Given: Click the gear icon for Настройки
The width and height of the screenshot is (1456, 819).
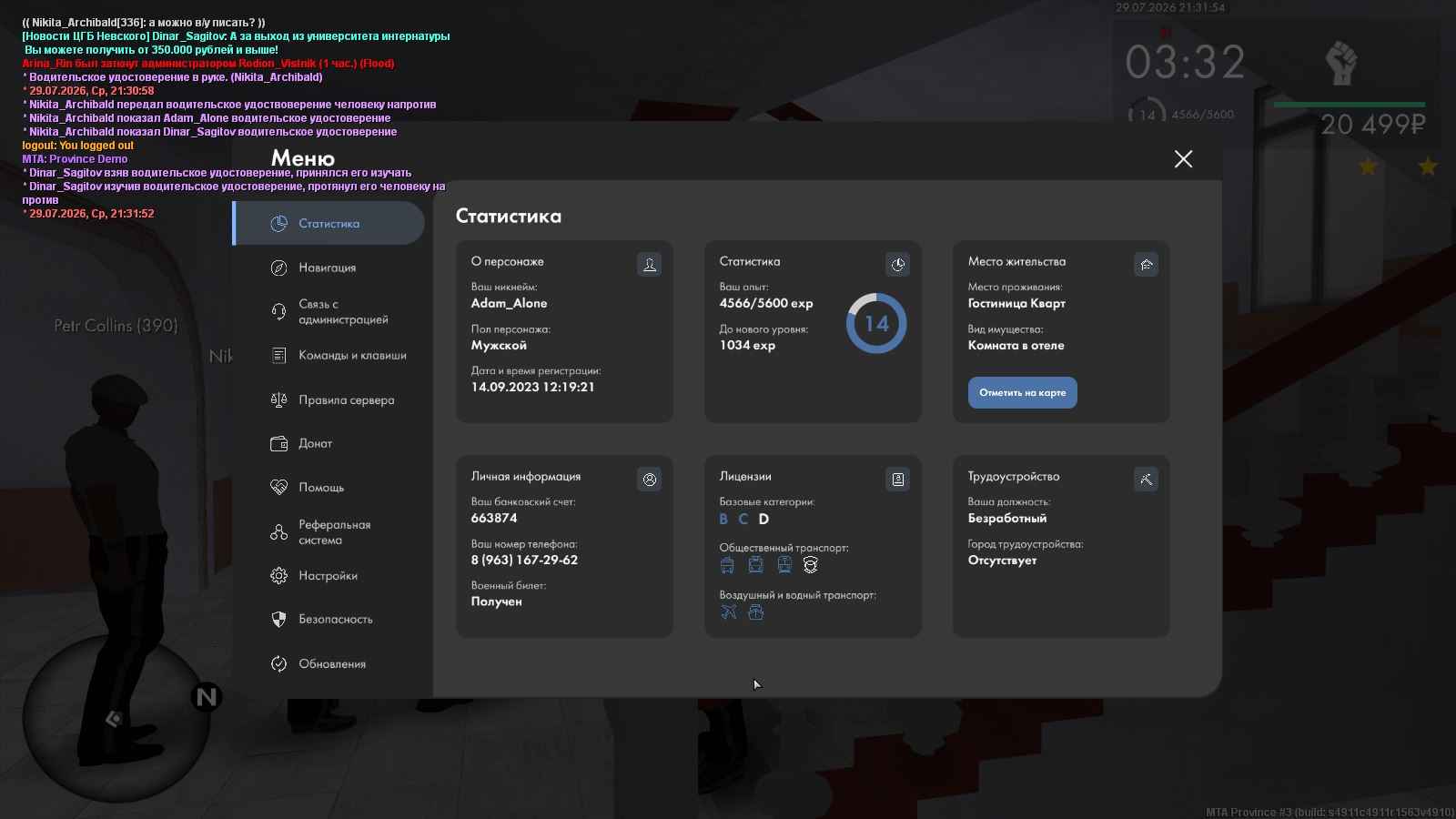Looking at the screenshot, I should [x=278, y=576].
